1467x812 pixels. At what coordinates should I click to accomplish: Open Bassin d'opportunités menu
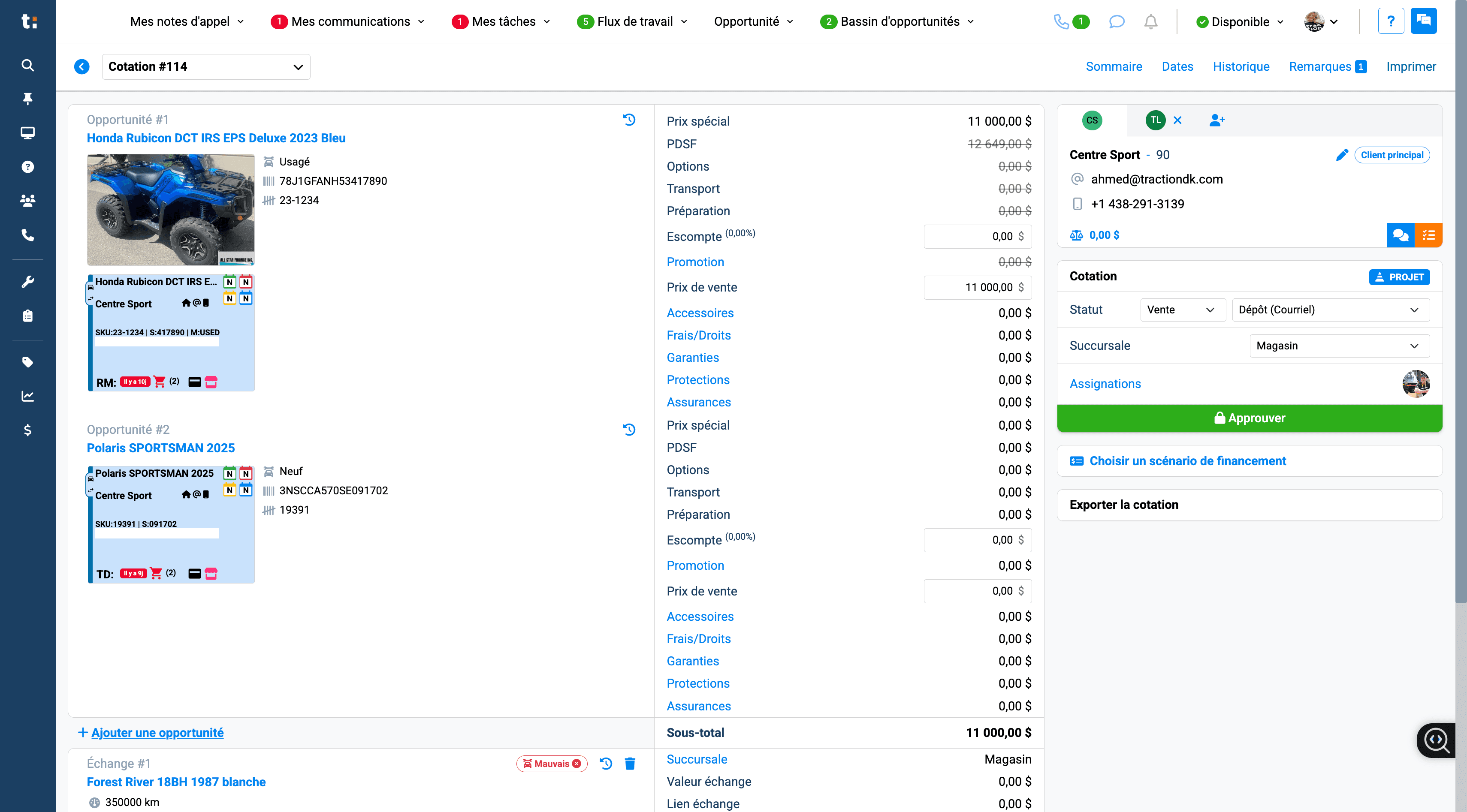[897, 21]
